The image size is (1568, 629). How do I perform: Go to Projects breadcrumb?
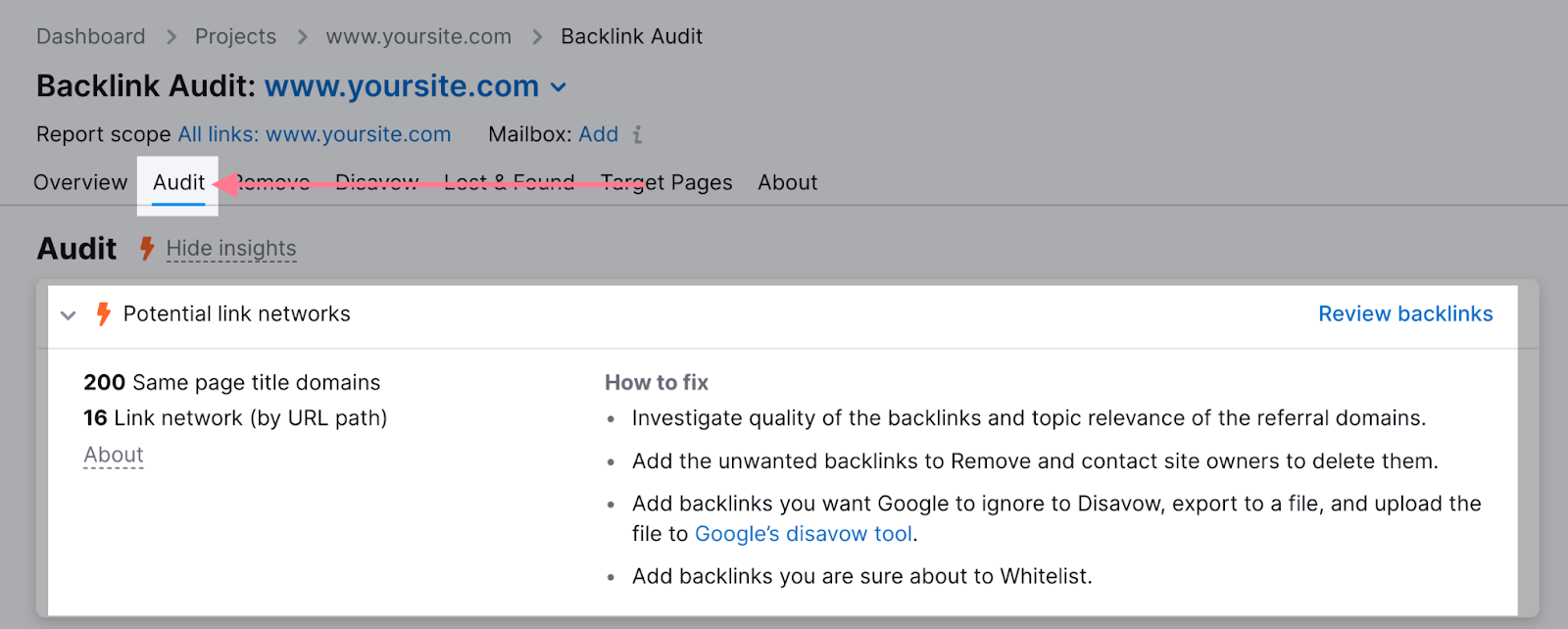click(235, 37)
